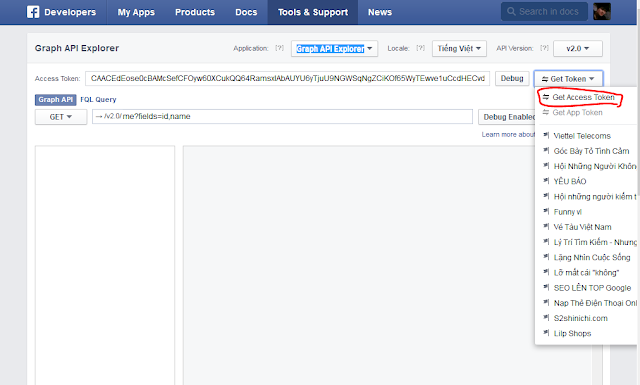
Task: Open the Tools & Support menu
Action: 313,12
